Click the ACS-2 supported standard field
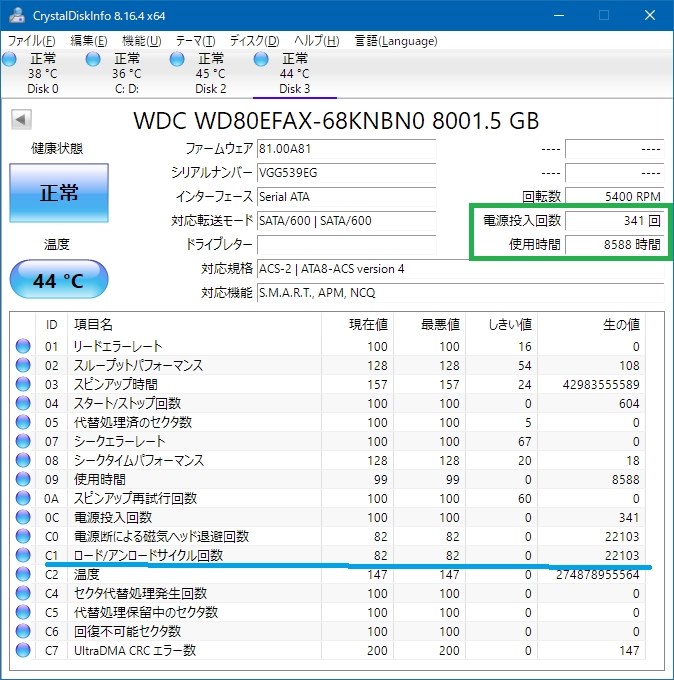Image resolution: width=674 pixels, height=680 pixels. [461, 269]
